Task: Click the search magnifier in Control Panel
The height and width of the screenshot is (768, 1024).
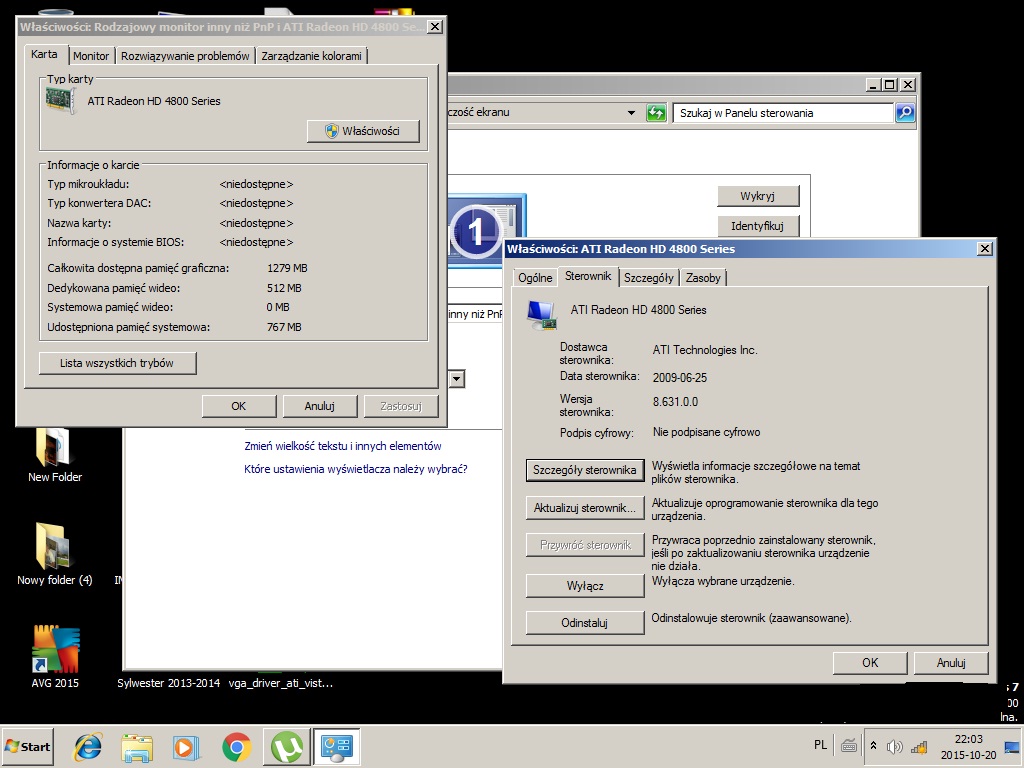Action: [905, 112]
